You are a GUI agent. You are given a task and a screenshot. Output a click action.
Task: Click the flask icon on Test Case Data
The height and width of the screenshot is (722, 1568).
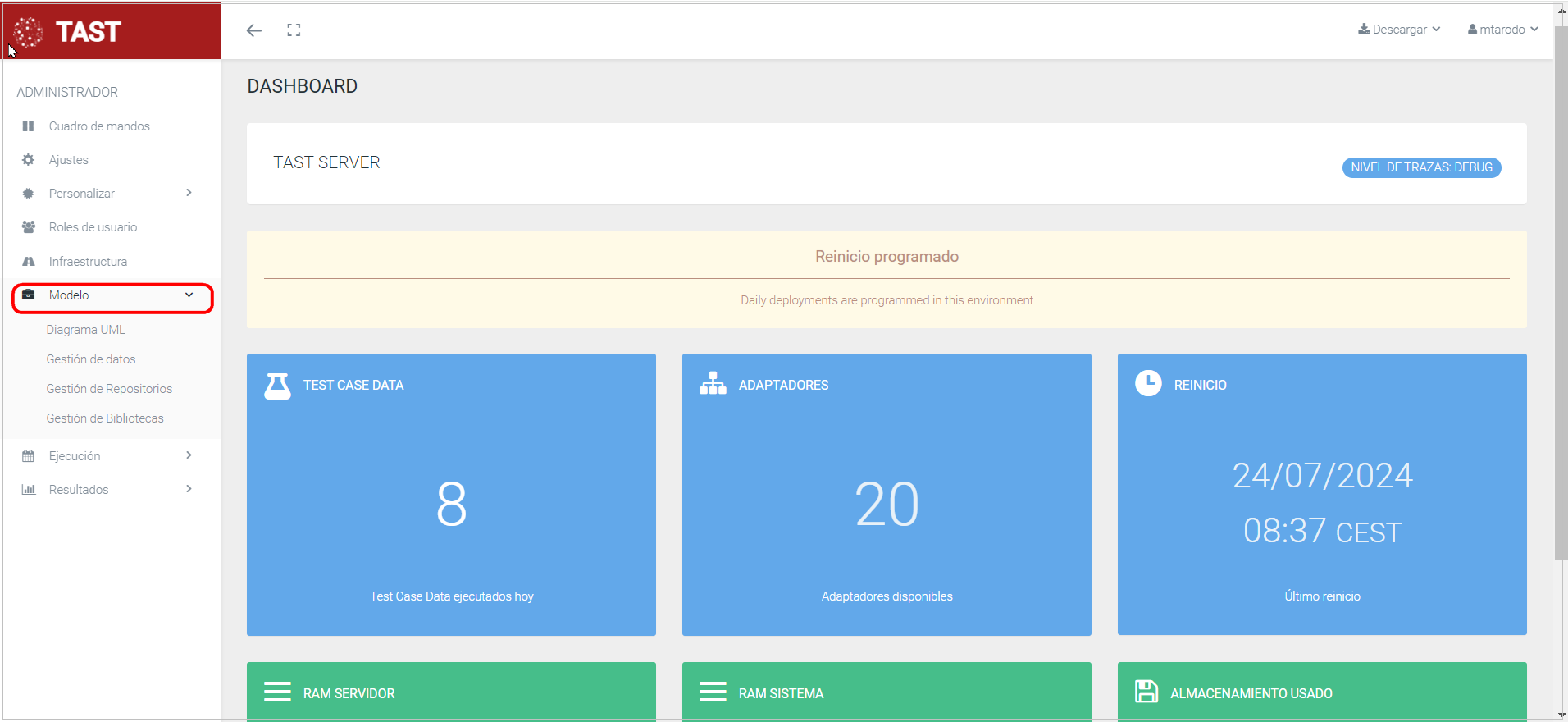(277, 386)
